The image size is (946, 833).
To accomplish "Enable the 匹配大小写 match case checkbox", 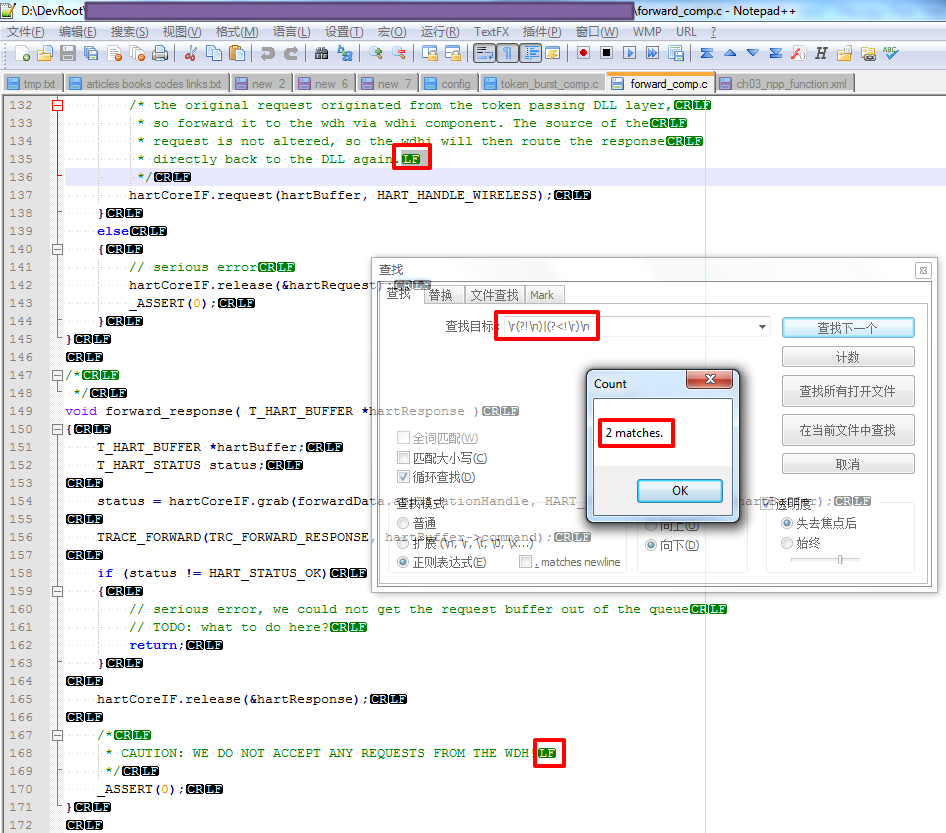I will click(404, 458).
